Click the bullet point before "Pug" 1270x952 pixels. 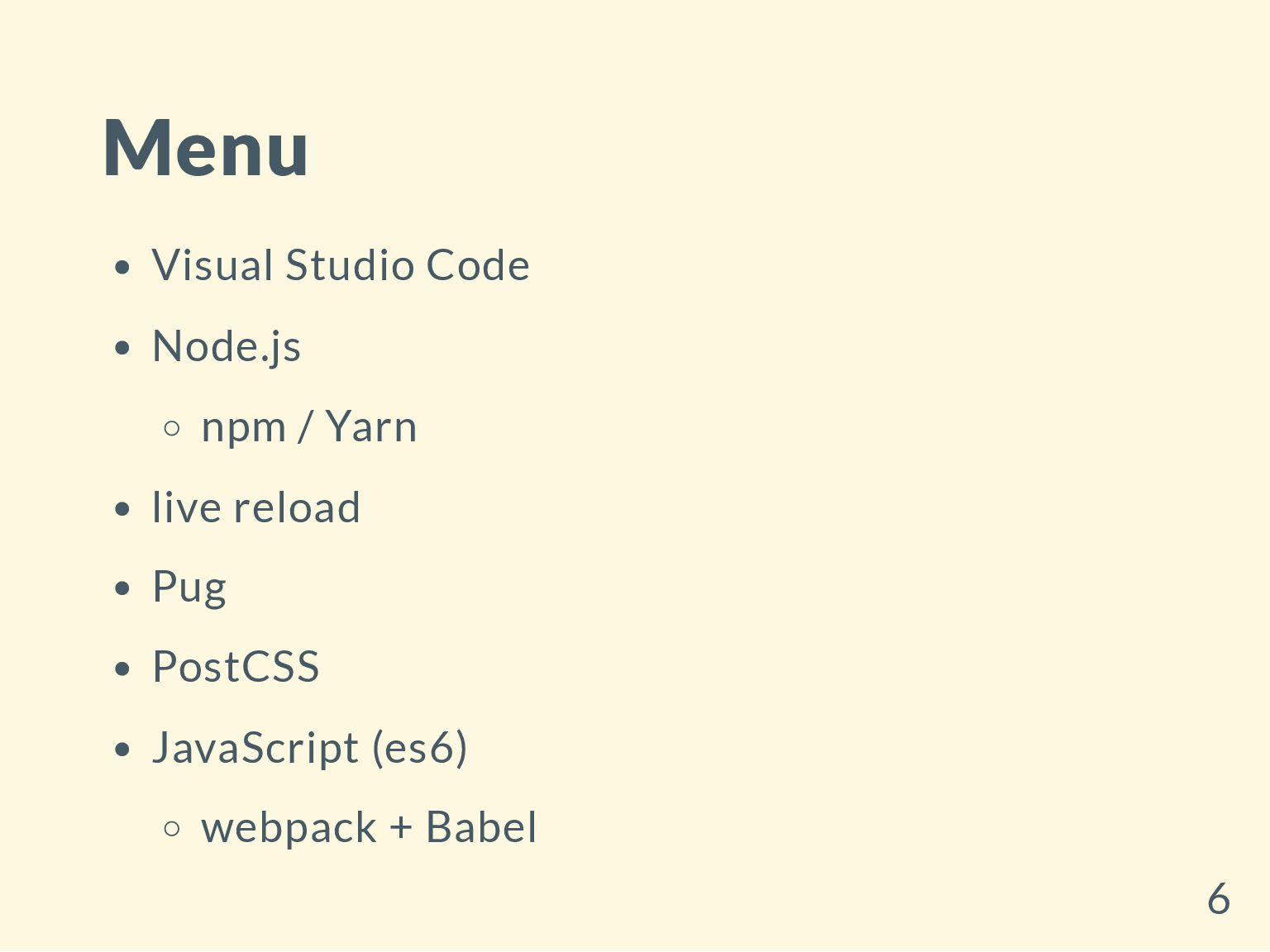coord(122,588)
